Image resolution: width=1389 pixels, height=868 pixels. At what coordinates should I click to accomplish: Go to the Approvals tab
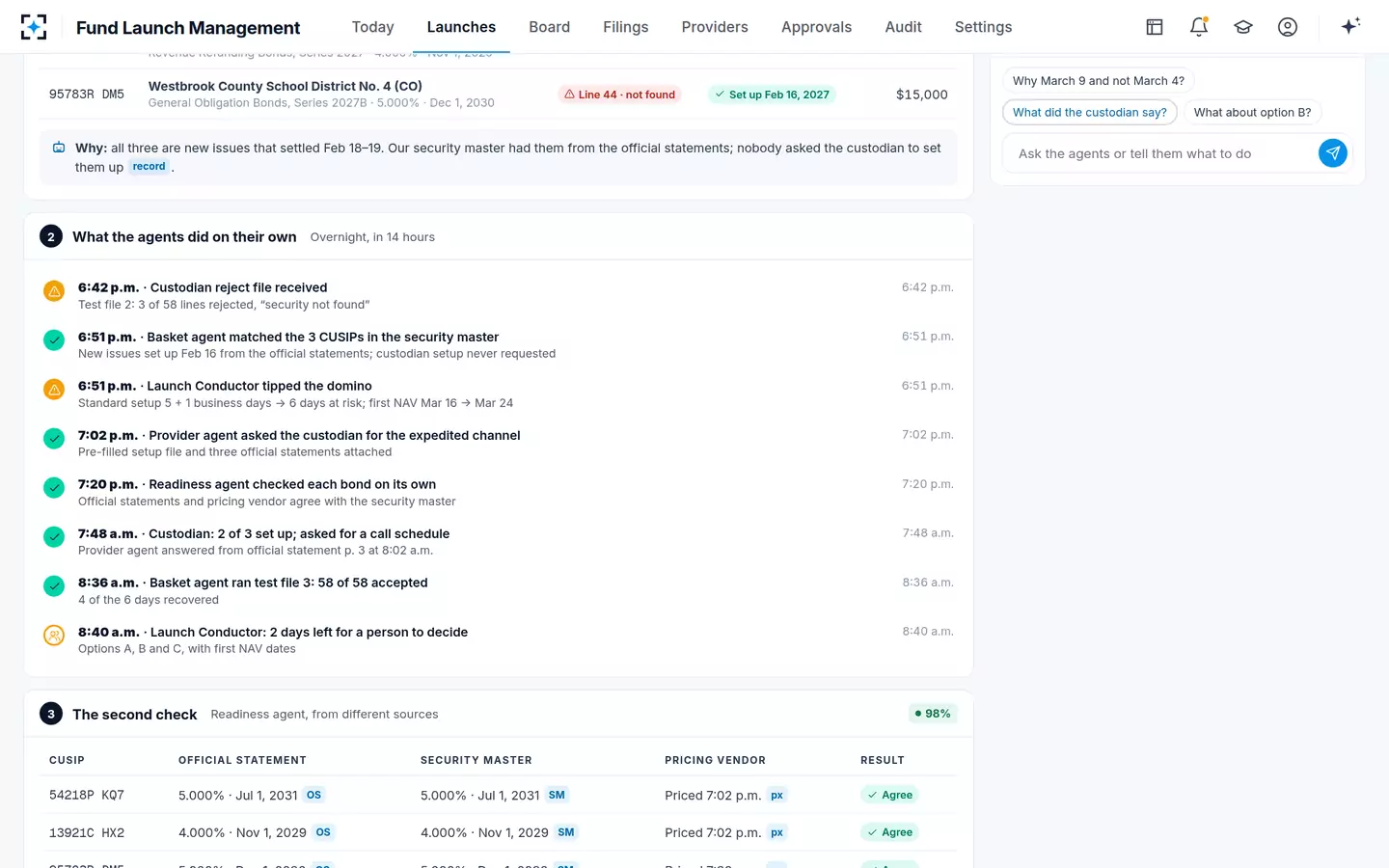pos(816,27)
